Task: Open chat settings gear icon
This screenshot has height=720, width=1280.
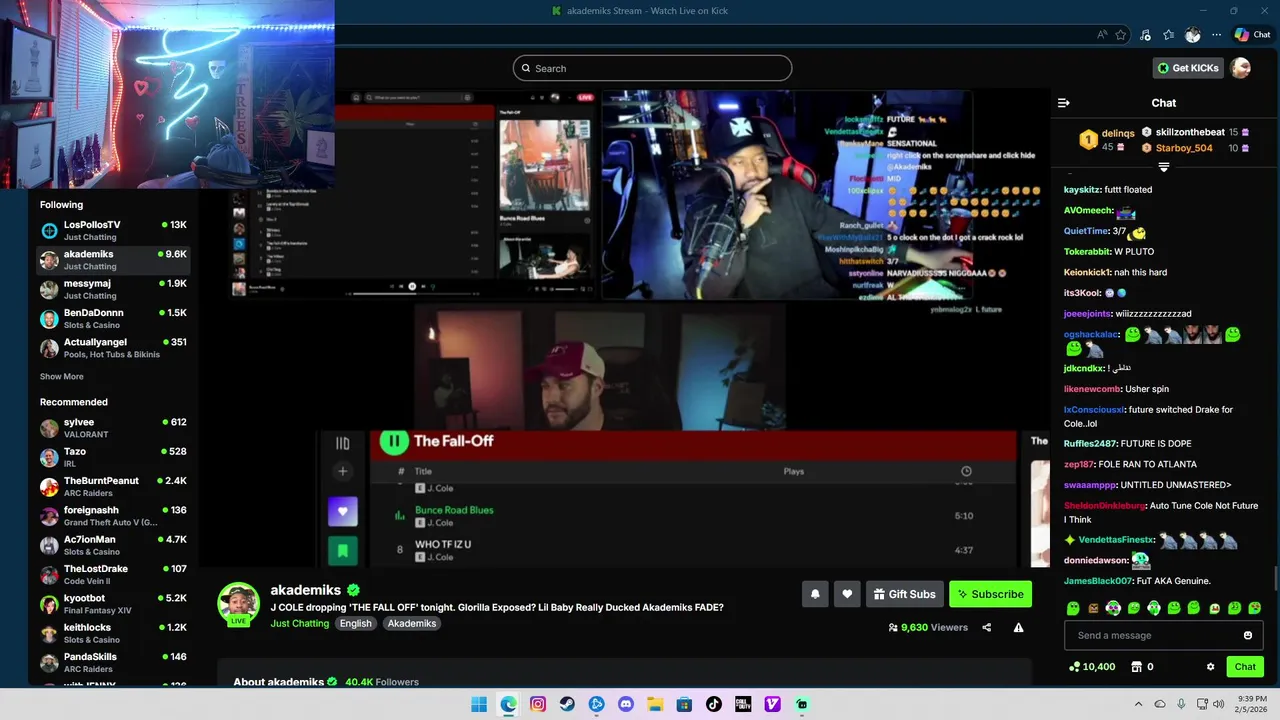Action: [1210, 667]
